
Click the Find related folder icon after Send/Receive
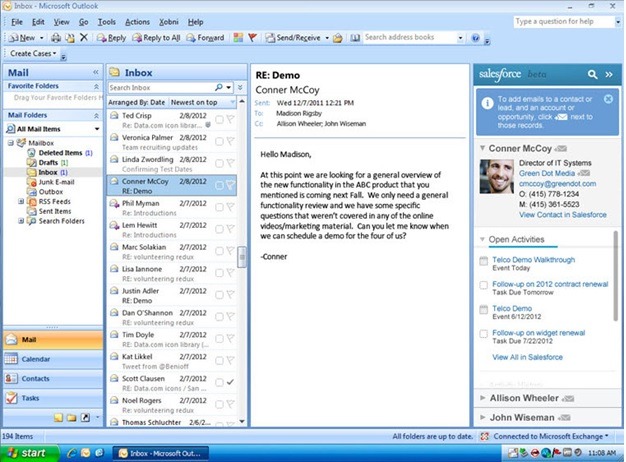click(338, 38)
